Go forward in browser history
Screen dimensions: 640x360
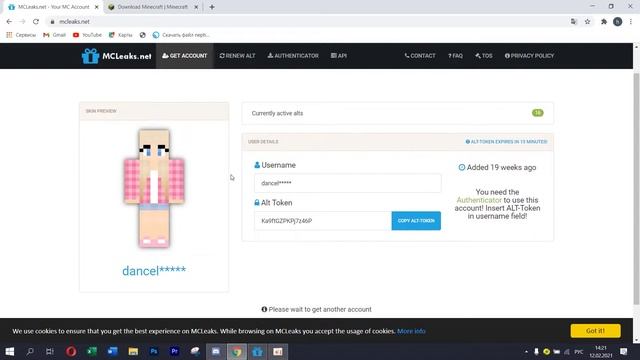[22, 22]
